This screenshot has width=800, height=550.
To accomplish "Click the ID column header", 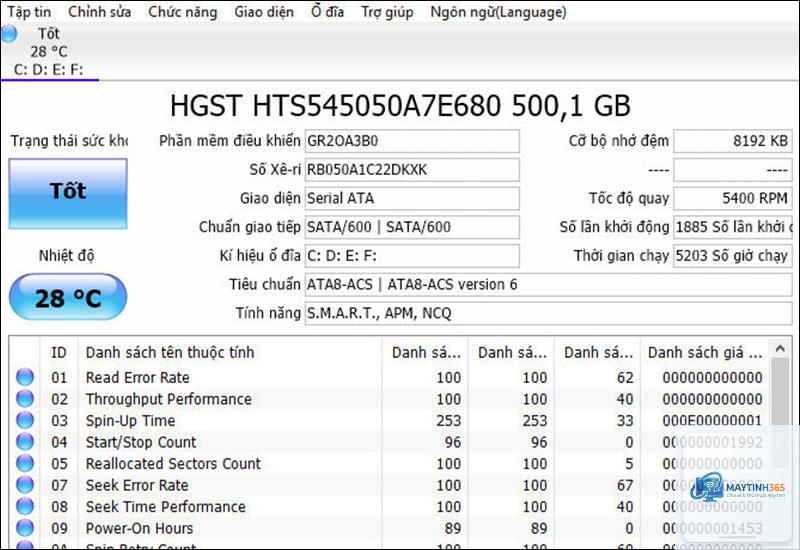I will 59,353.
